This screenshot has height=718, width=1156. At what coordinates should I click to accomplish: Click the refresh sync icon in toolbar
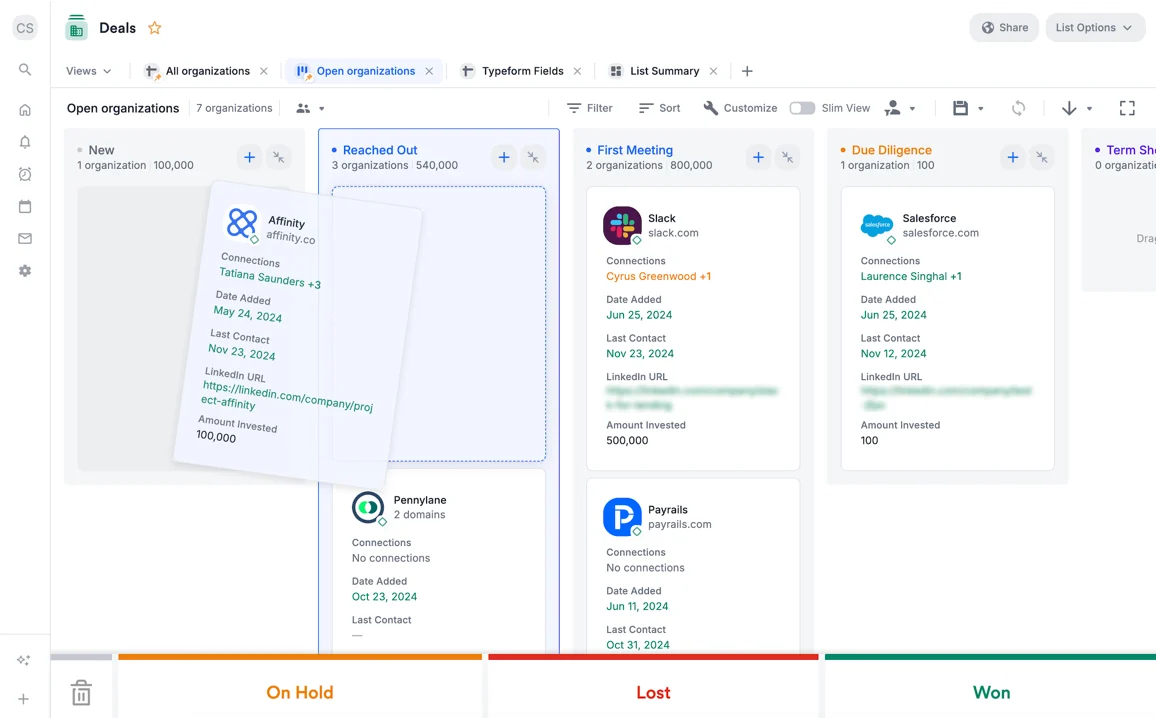pyautogui.click(x=1018, y=108)
